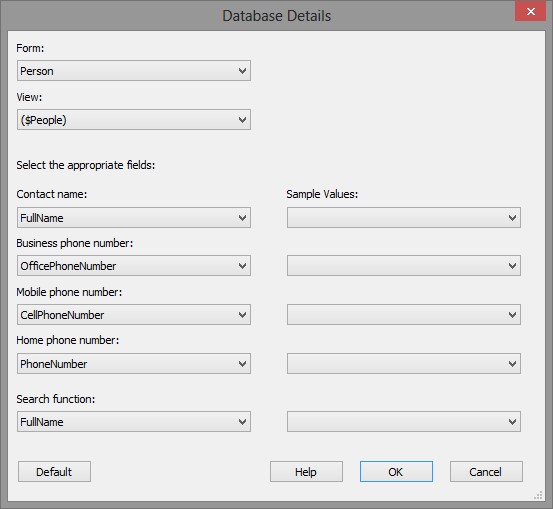Image resolution: width=553 pixels, height=509 pixels.
Task: Open the Form dropdown showing Person
Action: [x=134, y=71]
